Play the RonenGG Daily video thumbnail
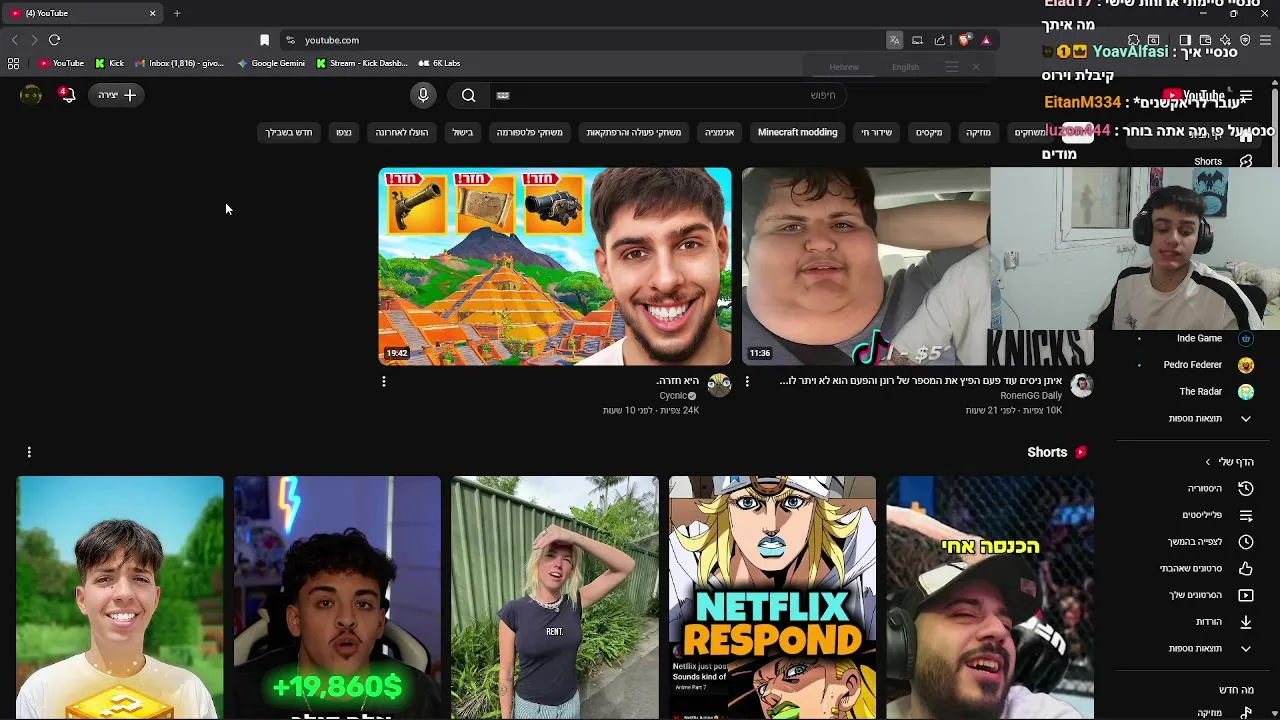The image size is (1280, 720). click(866, 266)
